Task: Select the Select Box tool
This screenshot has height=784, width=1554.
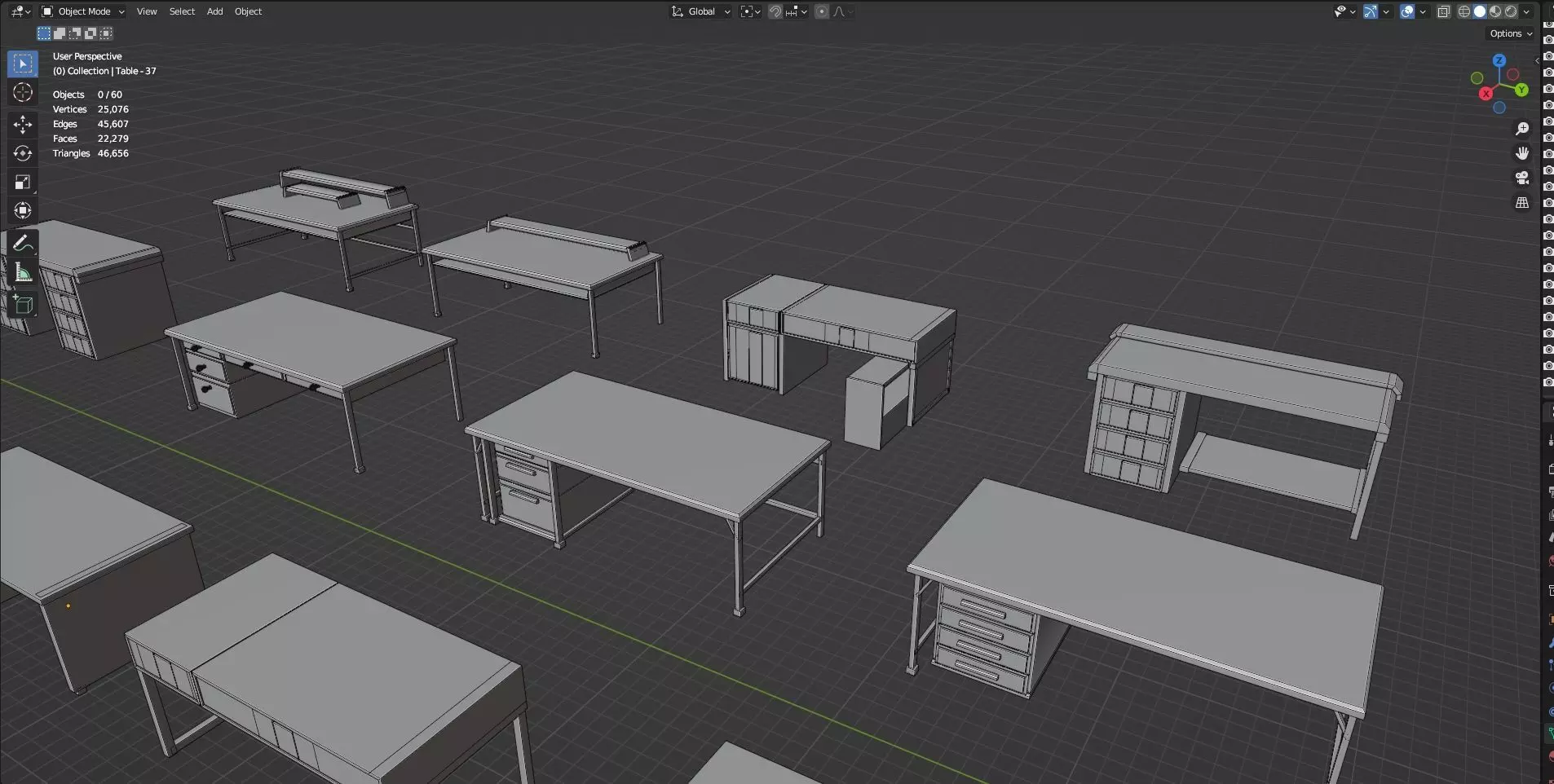Action: (x=23, y=64)
